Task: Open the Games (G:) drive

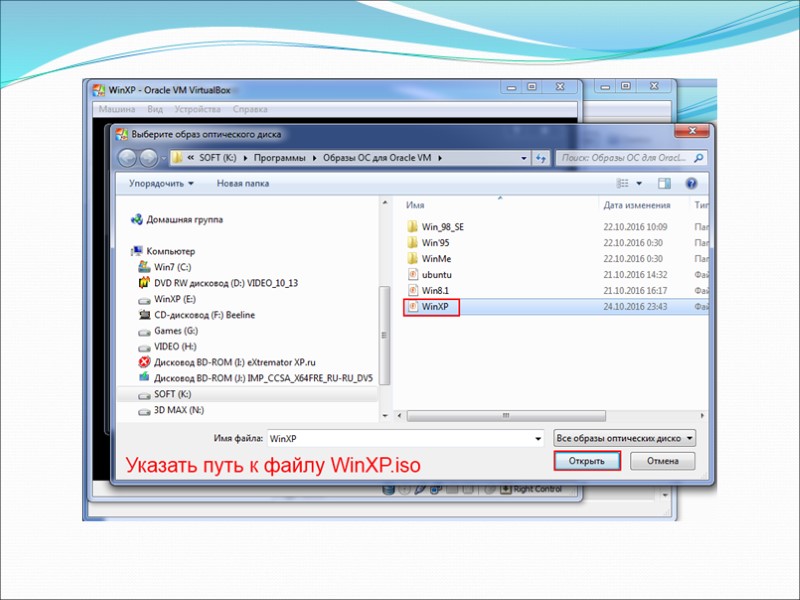Action: (x=168, y=331)
